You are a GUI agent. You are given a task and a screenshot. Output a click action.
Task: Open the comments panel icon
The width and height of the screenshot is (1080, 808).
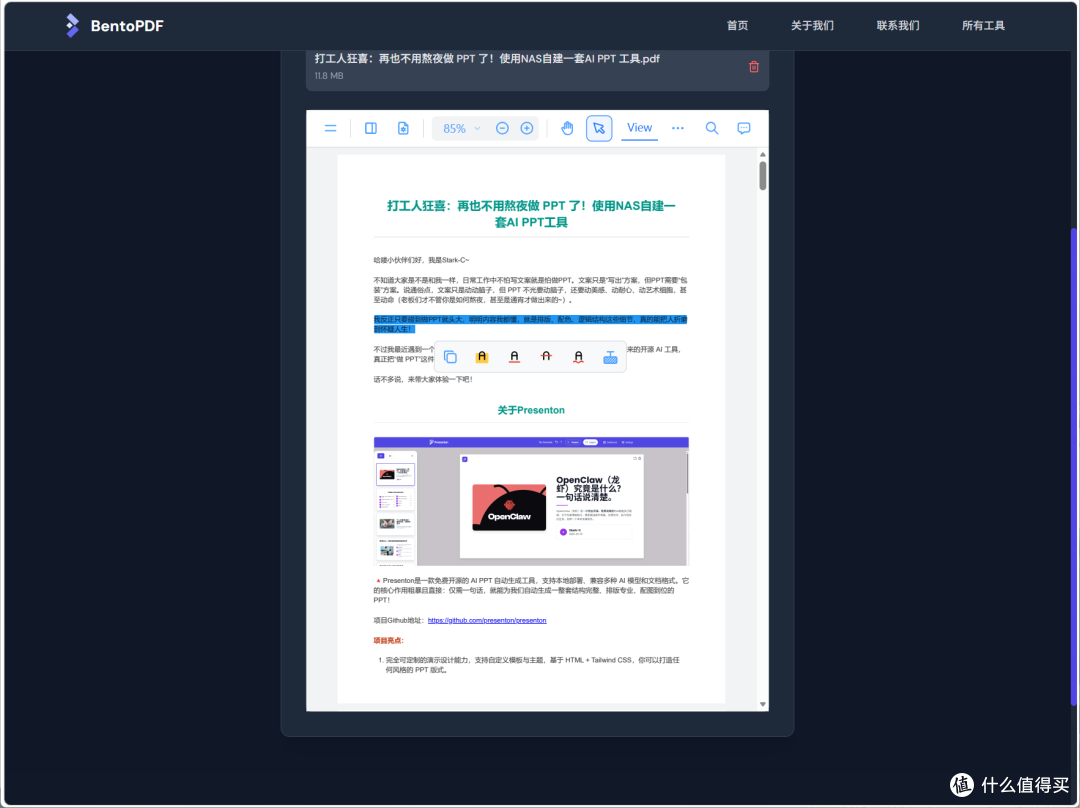tap(744, 128)
